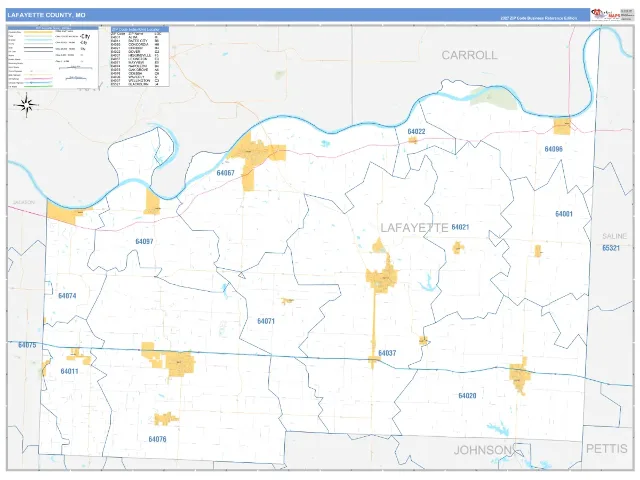Click ZIP code label 64097

click(144, 241)
